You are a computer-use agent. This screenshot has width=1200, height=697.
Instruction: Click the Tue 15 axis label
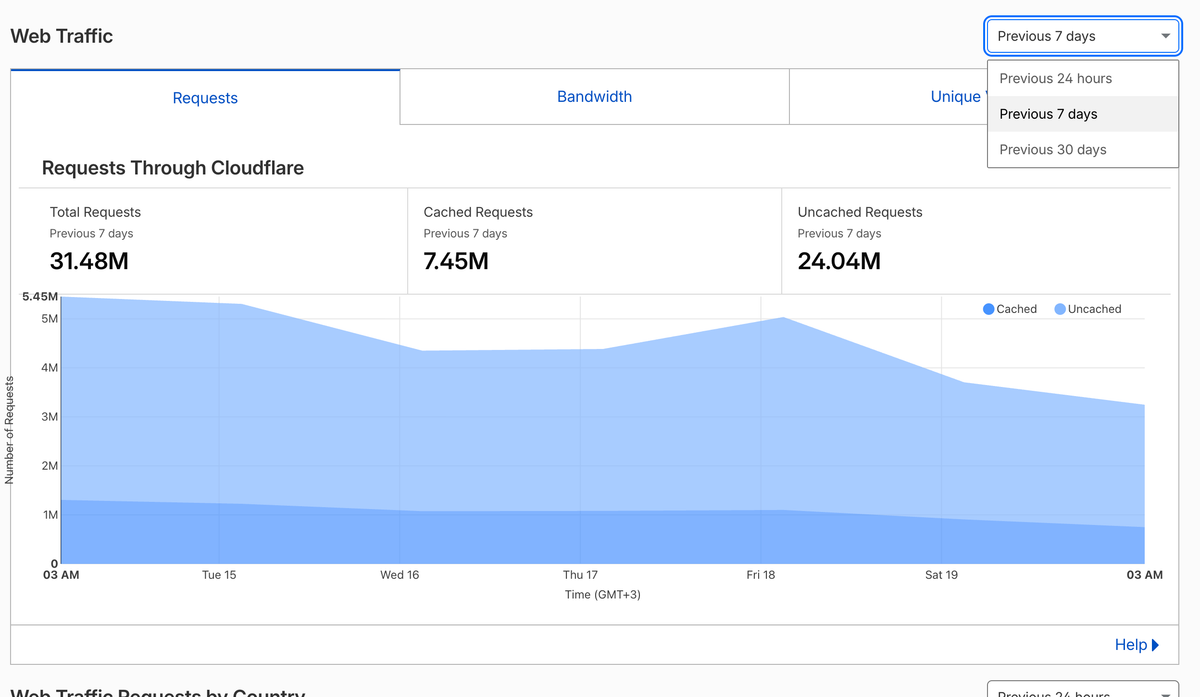pos(219,575)
